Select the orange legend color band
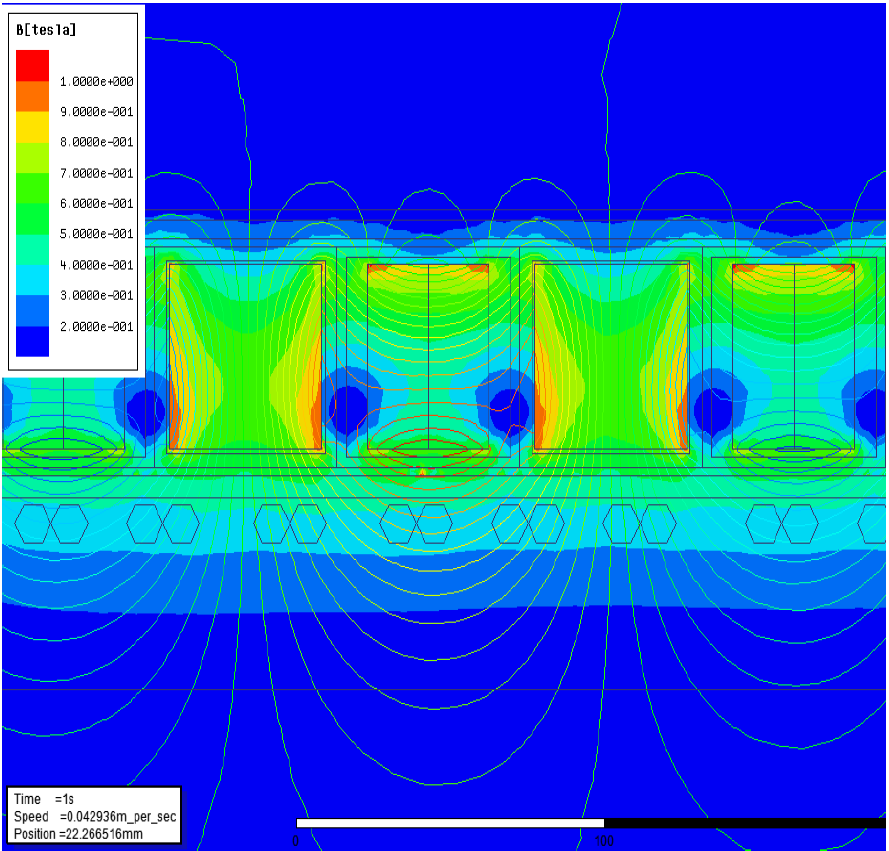 point(32,96)
